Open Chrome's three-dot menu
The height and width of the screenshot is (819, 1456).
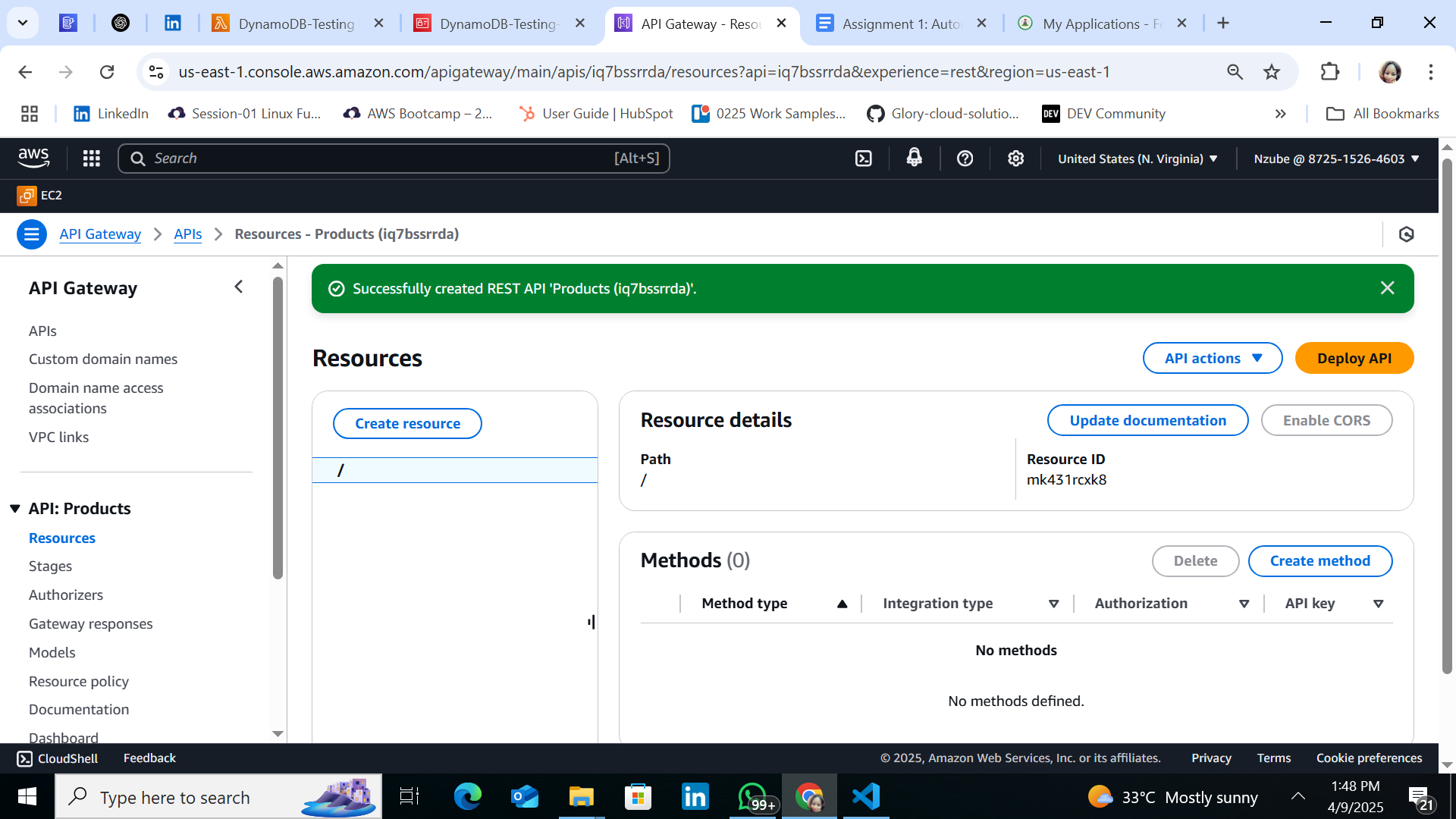click(1431, 72)
